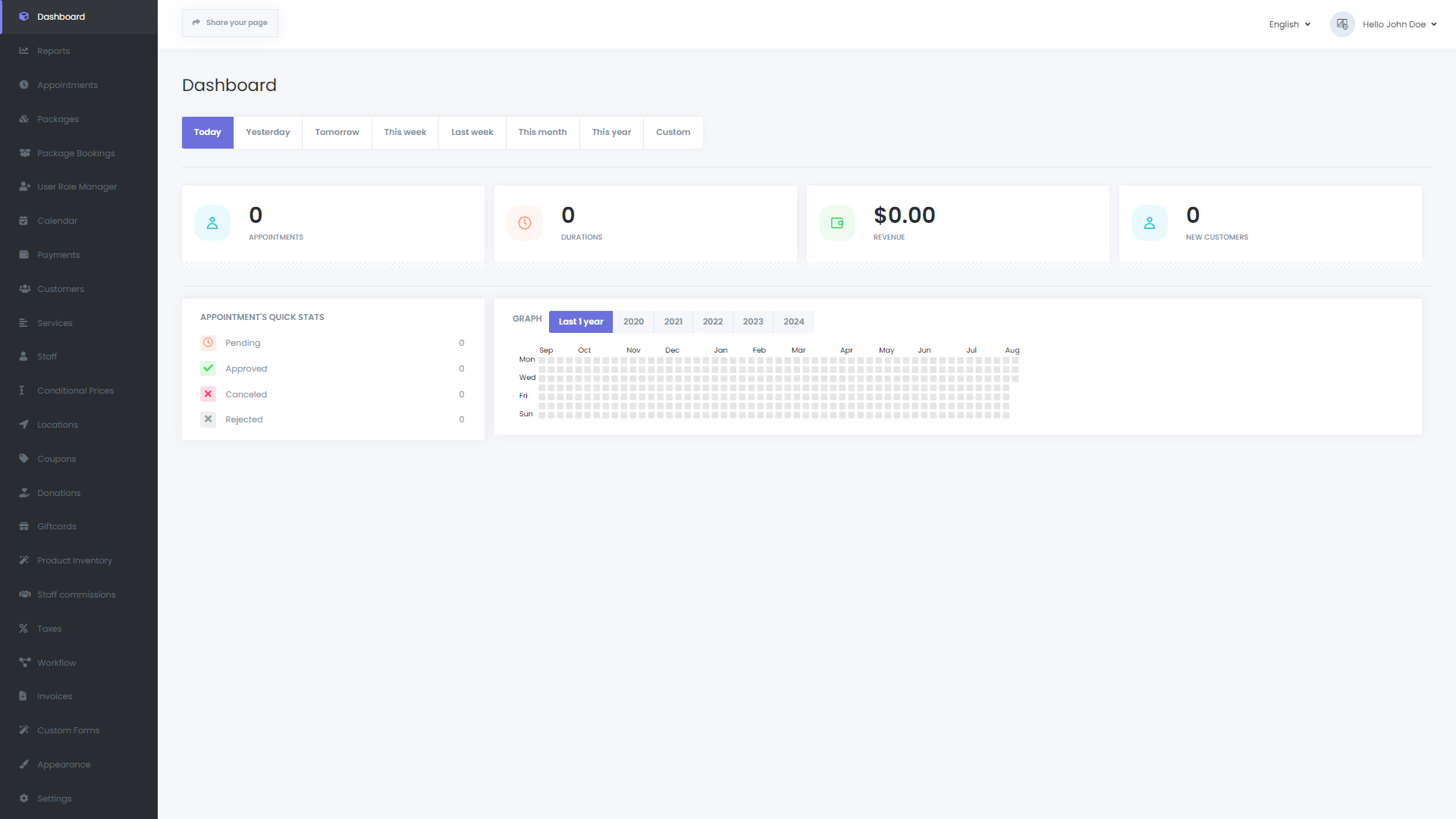
Task: Click the green Approved checkmark icon
Action: tap(208, 368)
